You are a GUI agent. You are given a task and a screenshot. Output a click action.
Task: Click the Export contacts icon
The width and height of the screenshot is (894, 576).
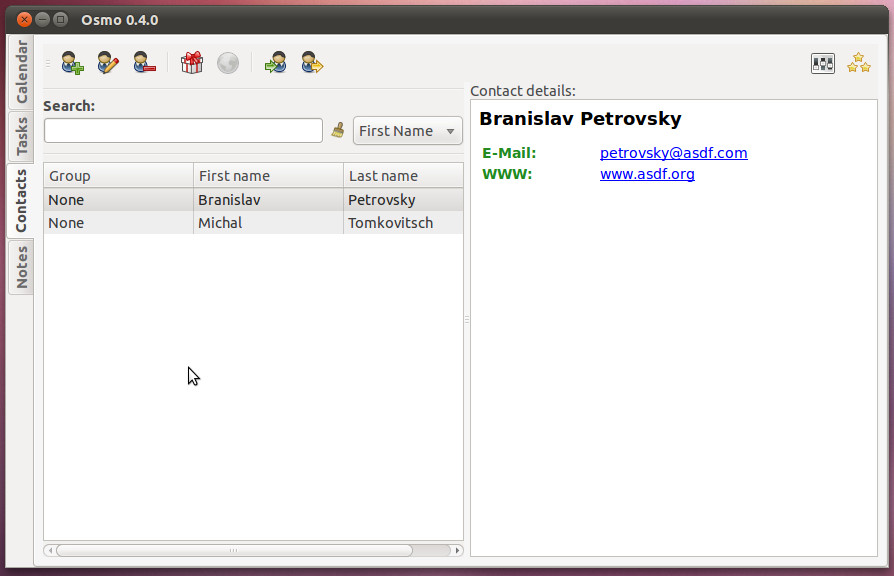tap(312, 63)
